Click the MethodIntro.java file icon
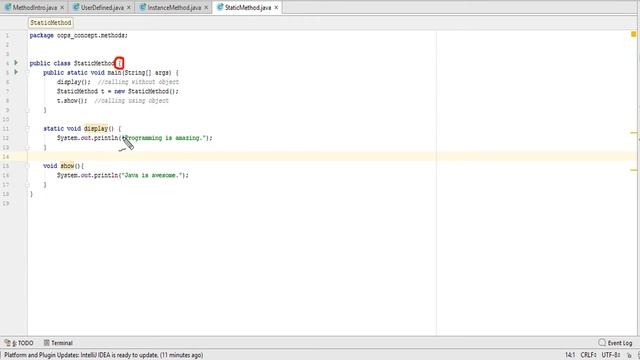This screenshot has width=640, height=360. [8, 7]
